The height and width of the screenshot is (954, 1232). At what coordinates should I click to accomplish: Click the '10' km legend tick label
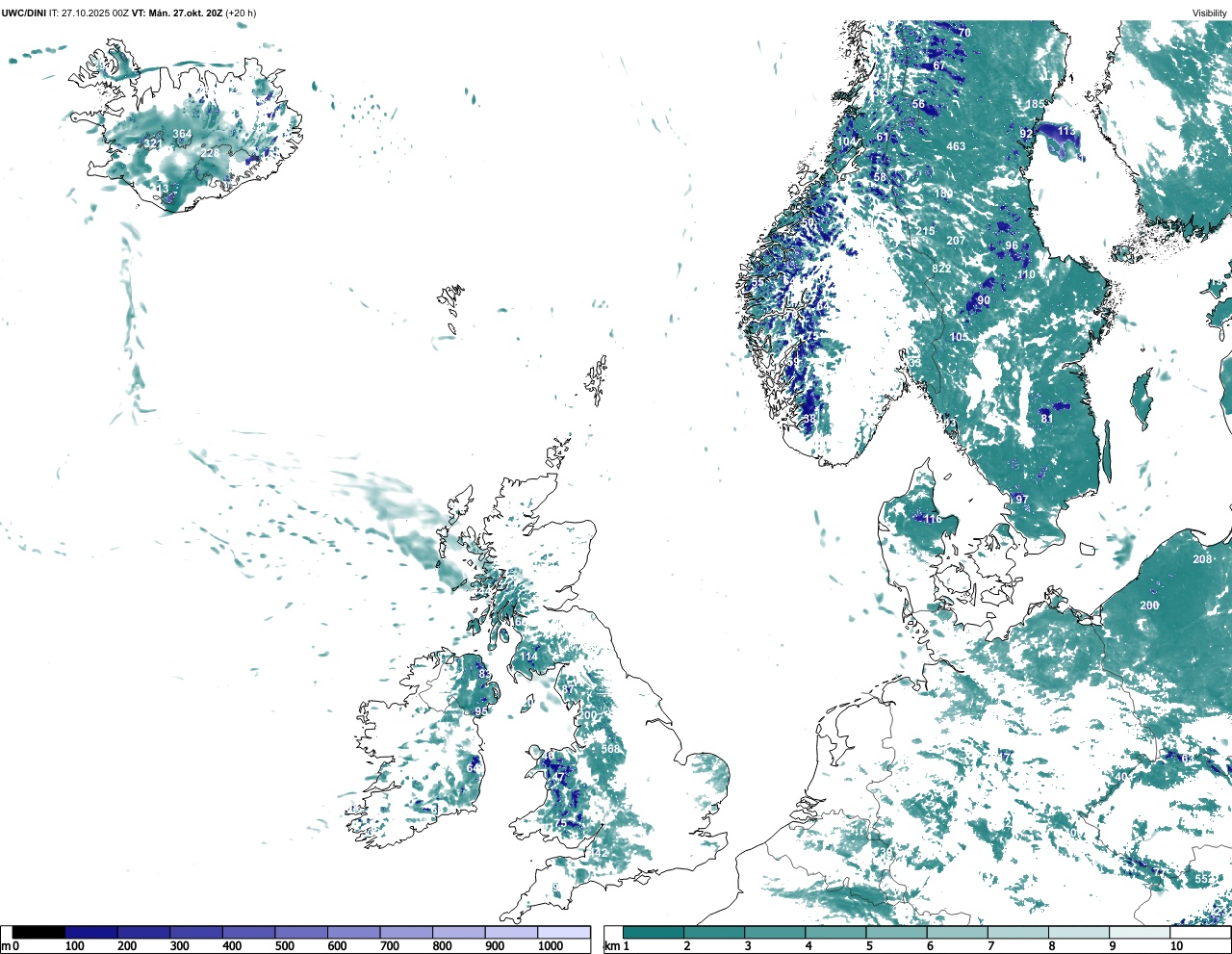pyautogui.click(x=1176, y=946)
